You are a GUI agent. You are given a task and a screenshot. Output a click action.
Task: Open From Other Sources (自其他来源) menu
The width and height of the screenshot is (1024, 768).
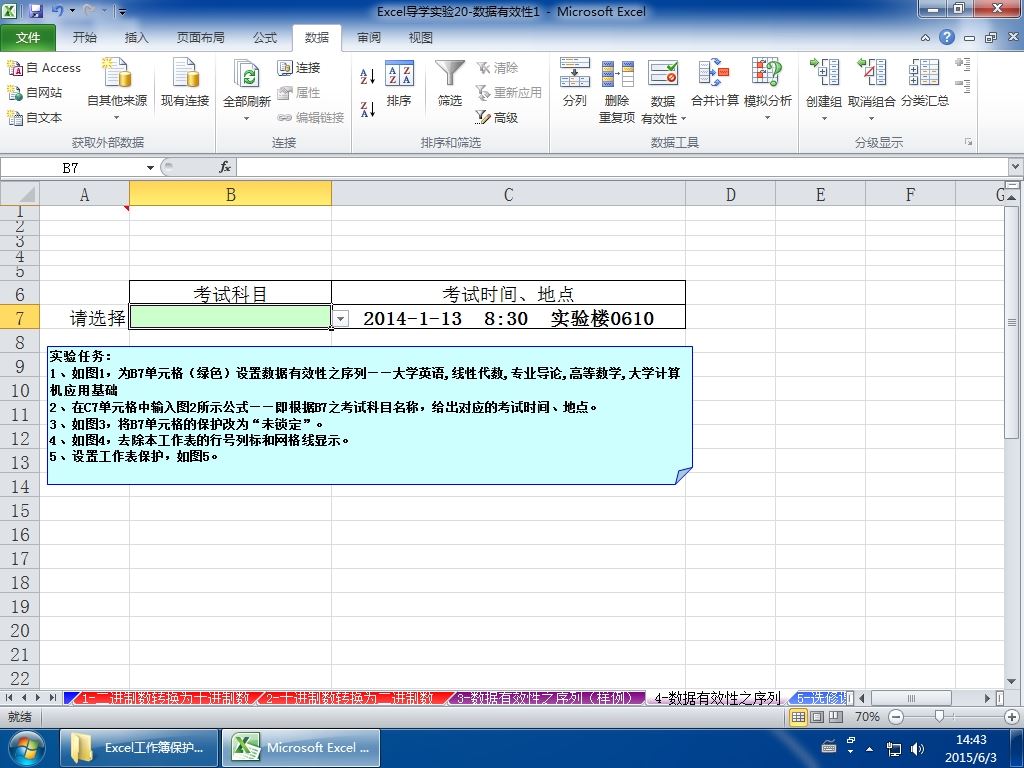[x=117, y=89]
